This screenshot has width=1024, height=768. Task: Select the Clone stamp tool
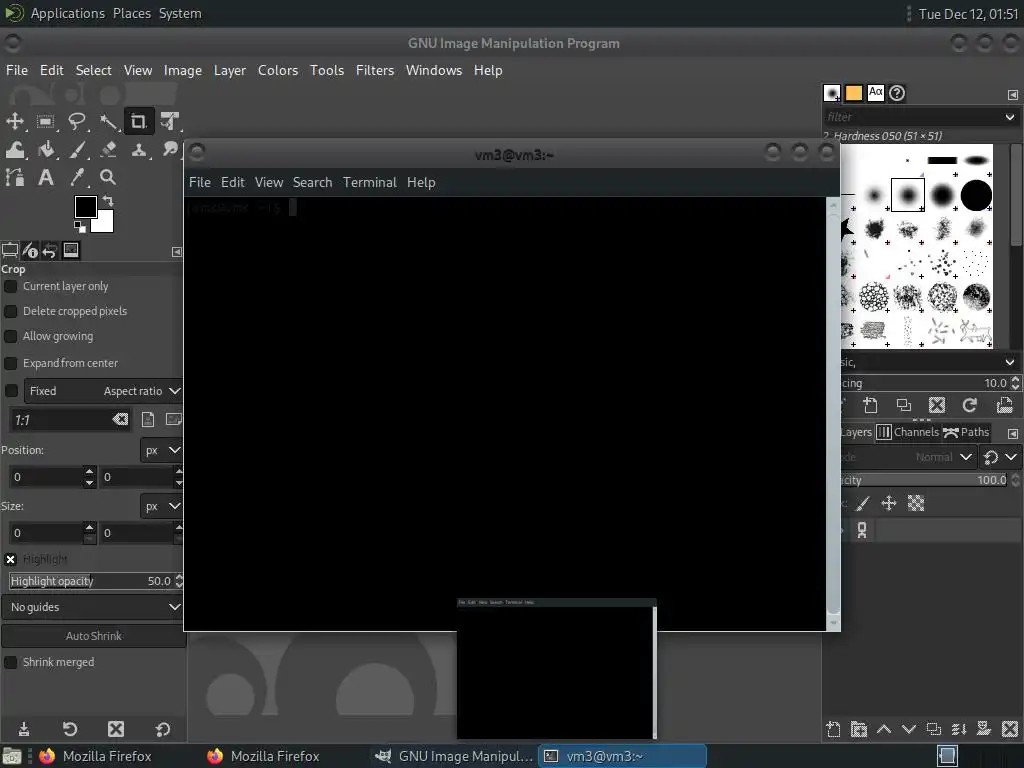click(x=138, y=150)
